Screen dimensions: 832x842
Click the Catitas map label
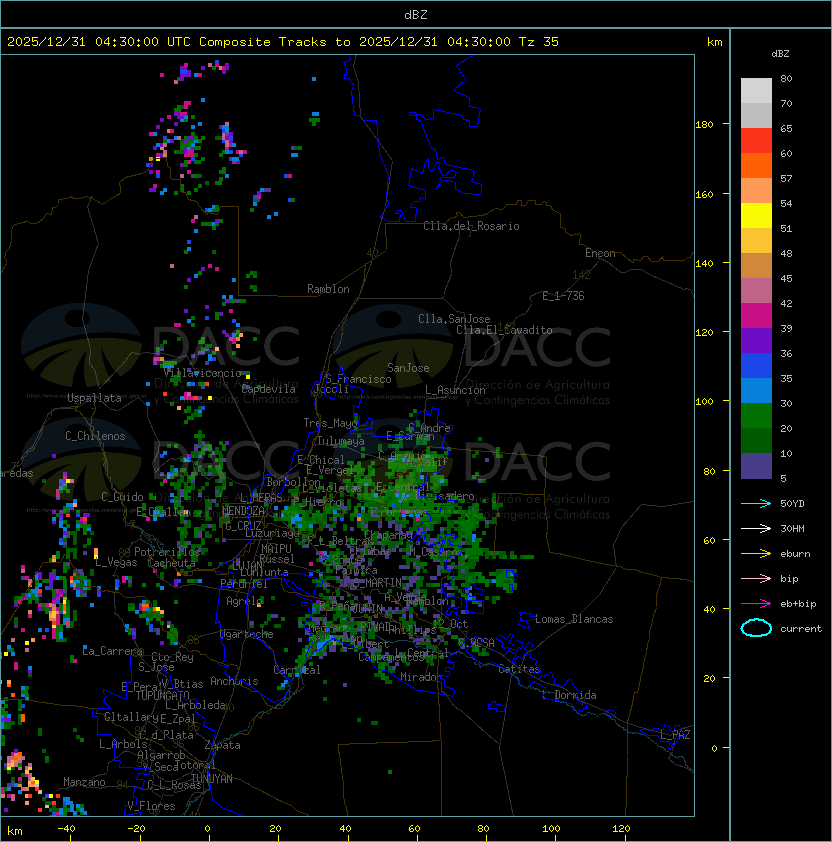point(519,669)
